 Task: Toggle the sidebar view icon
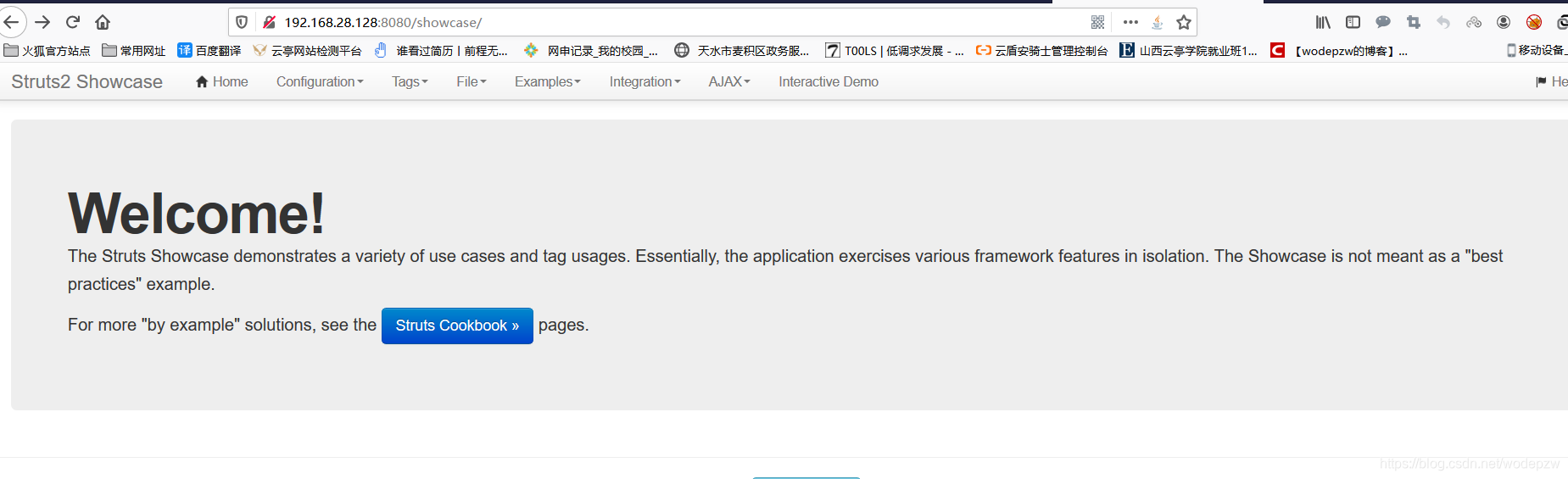1353,22
